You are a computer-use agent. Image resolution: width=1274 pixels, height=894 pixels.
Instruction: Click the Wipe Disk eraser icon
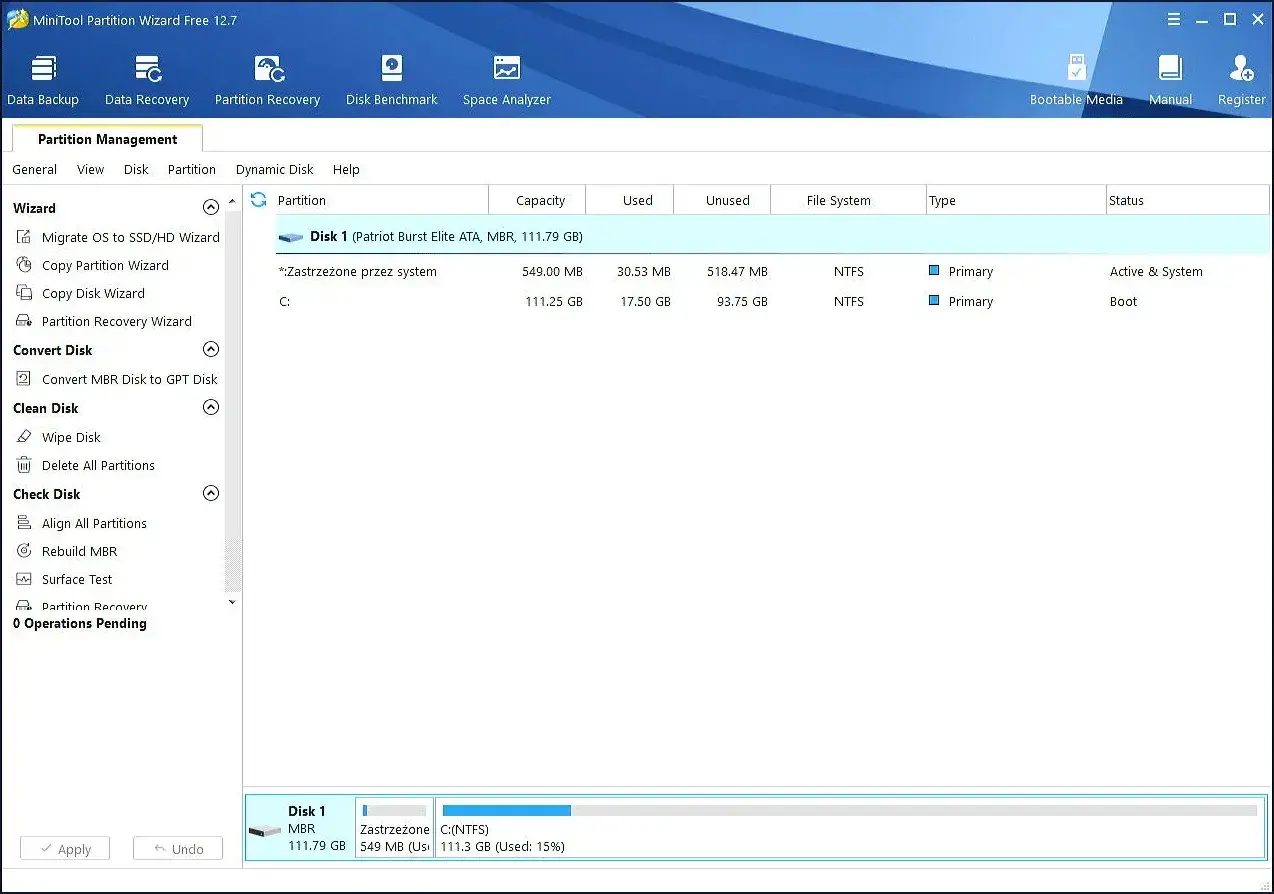click(24, 437)
